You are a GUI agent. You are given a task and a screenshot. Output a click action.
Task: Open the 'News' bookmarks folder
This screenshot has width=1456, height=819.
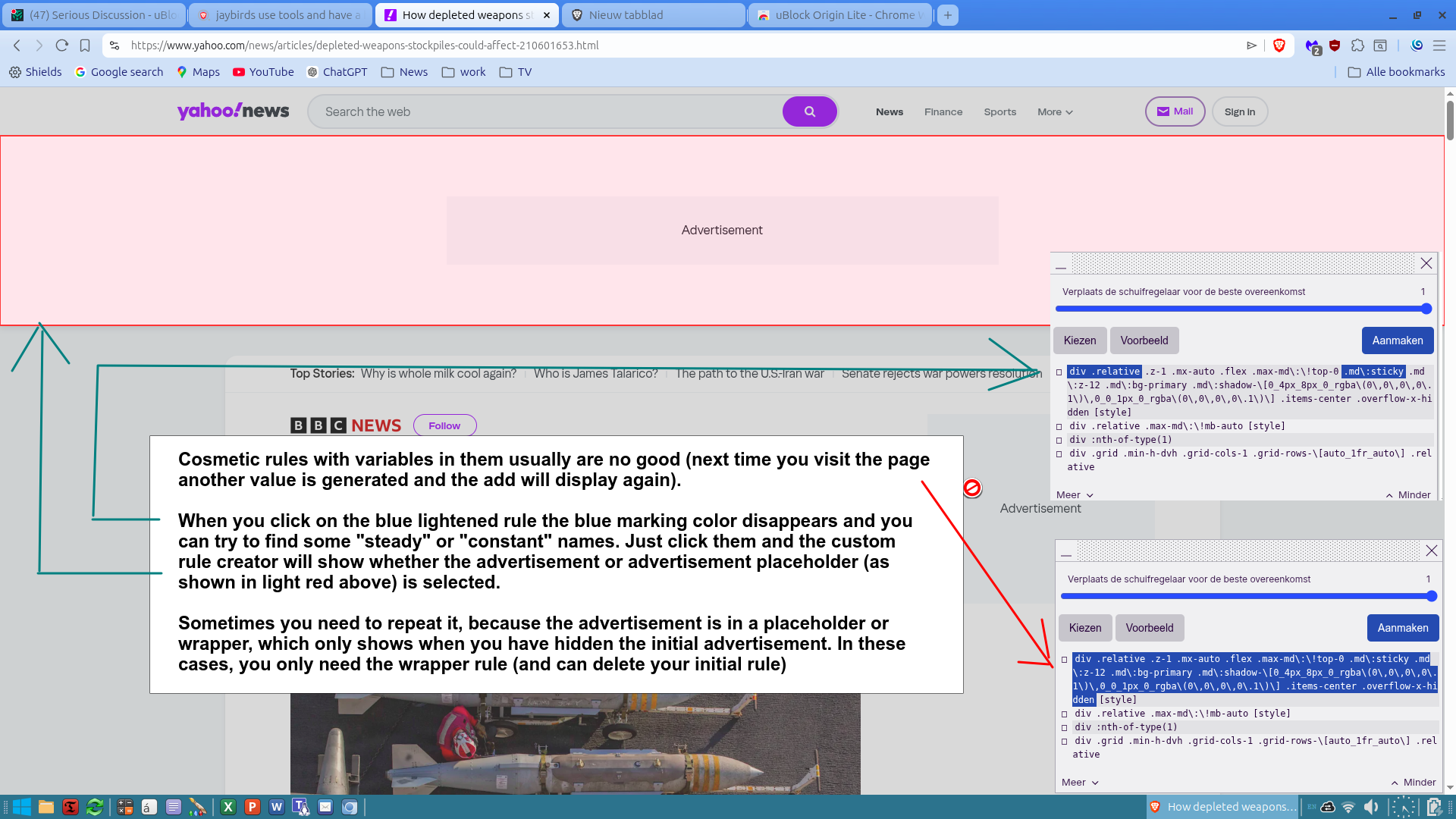pos(404,72)
